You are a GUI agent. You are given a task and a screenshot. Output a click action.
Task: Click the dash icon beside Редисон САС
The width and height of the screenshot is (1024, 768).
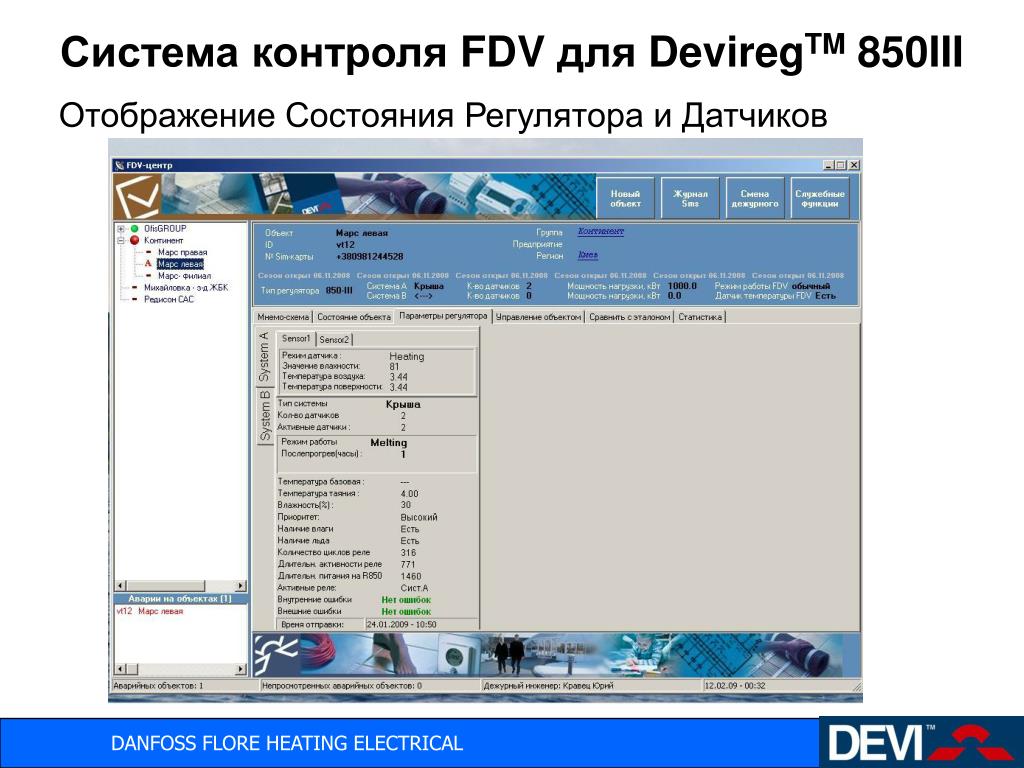point(135,299)
